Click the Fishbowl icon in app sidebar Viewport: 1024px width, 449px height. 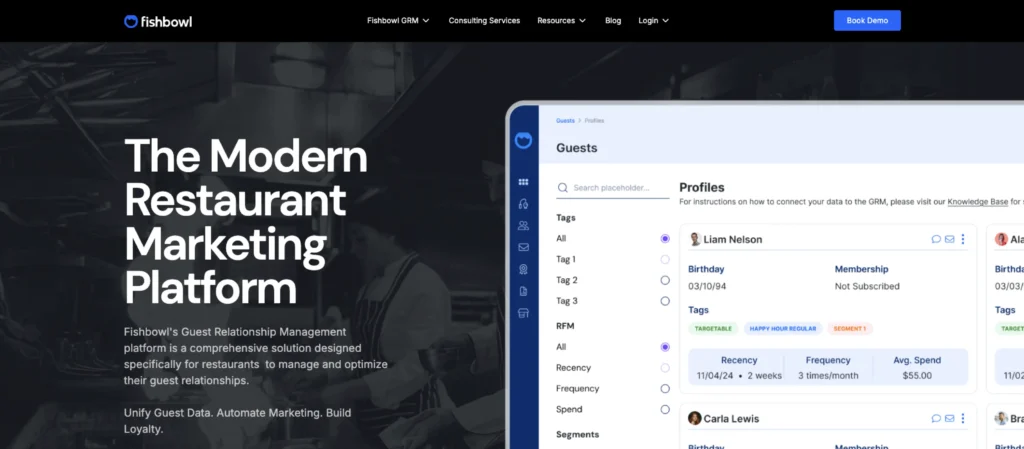tap(523, 140)
